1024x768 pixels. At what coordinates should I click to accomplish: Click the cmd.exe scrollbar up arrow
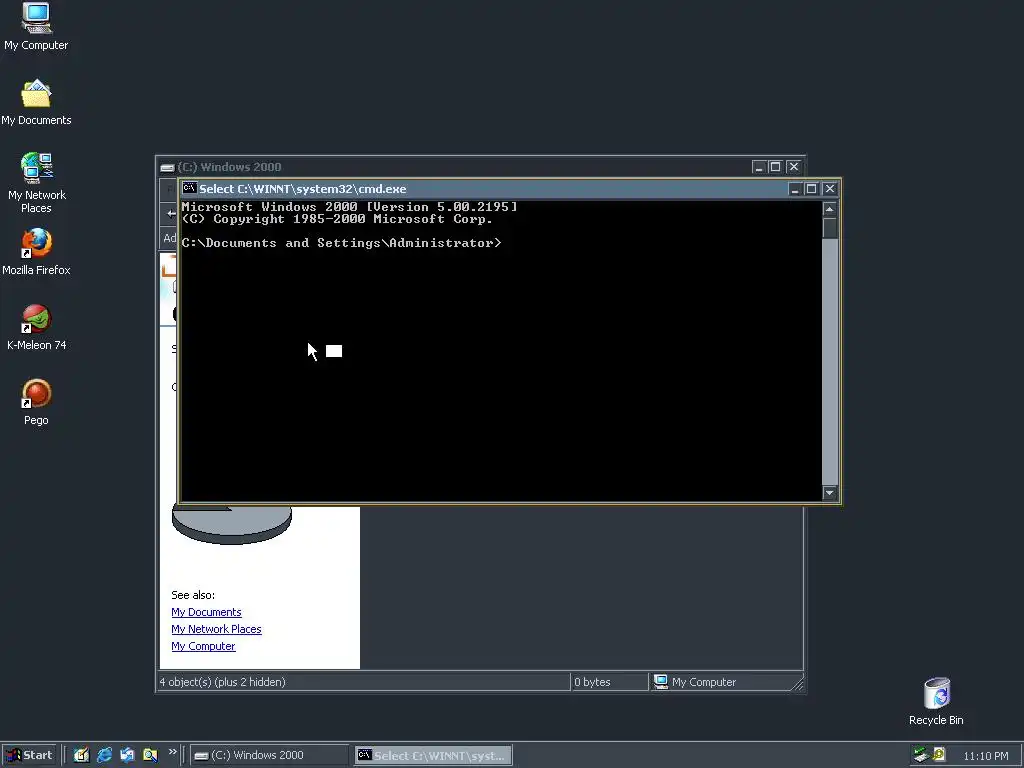[x=829, y=209]
